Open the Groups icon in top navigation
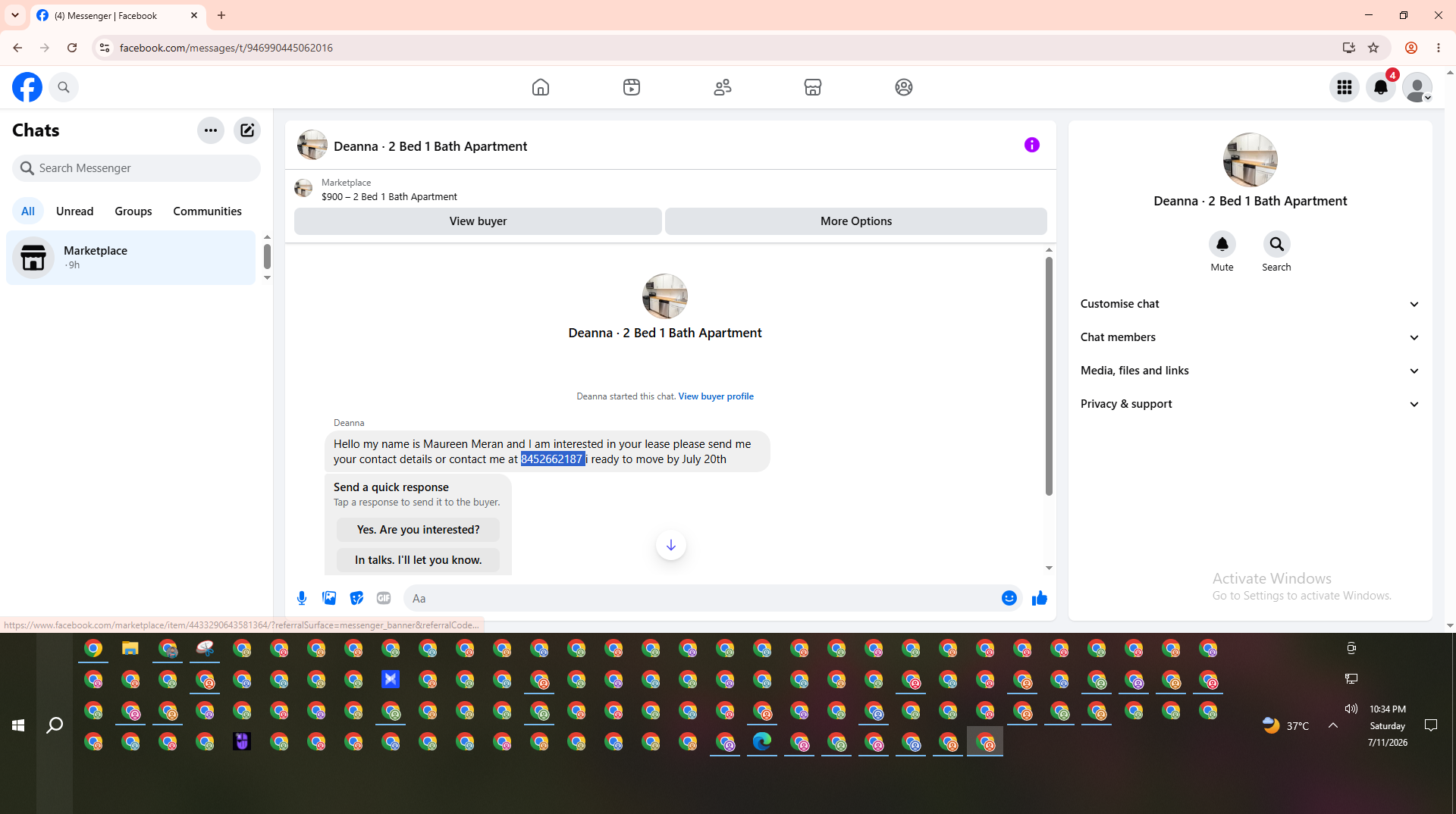1456x814 pixels. click(x=904, y=87)
